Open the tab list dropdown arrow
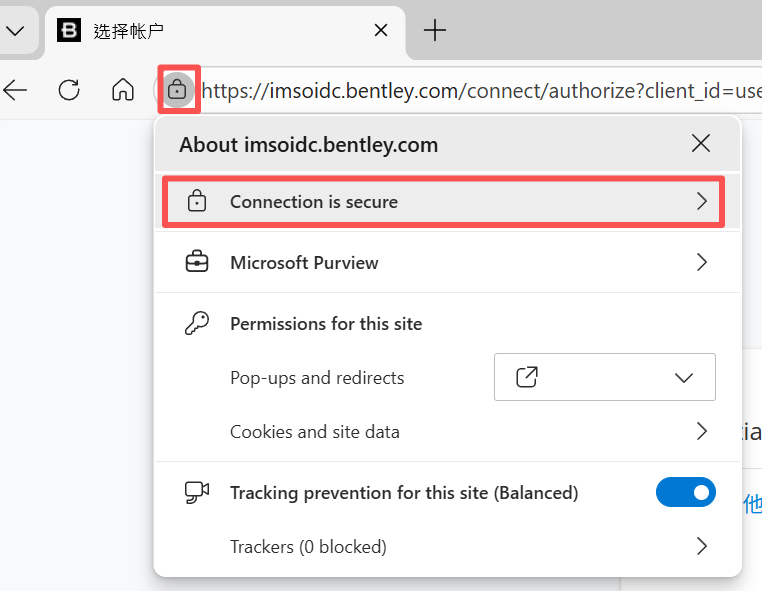The width and height of the screenshot is (762, 591). pos(14,30)
